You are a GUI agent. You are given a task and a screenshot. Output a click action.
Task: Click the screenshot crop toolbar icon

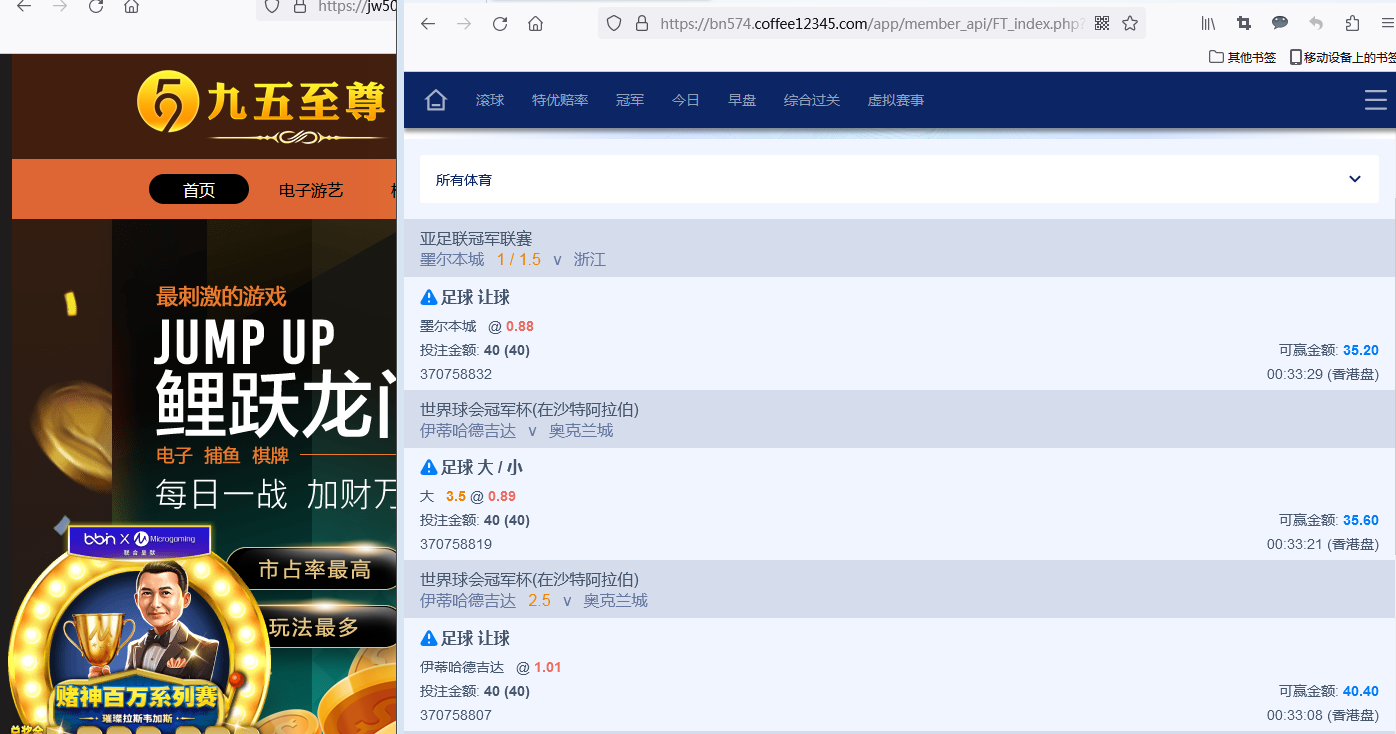(x=1244, y=24)
